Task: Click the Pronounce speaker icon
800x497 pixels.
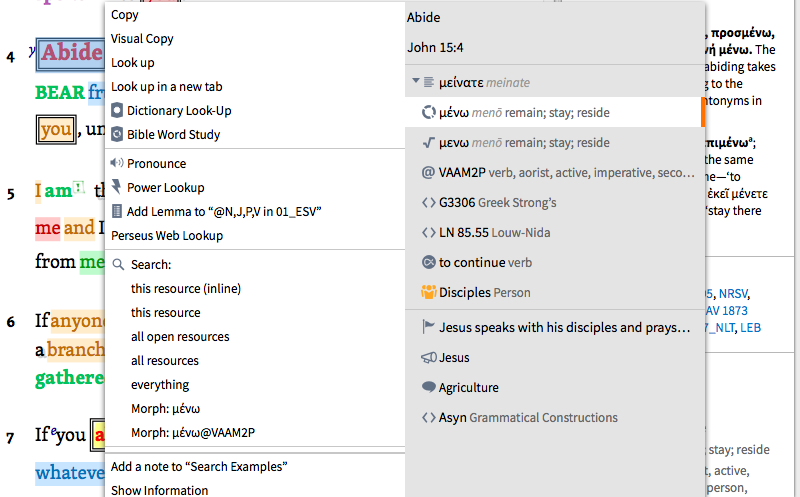Action: point(118,163)
